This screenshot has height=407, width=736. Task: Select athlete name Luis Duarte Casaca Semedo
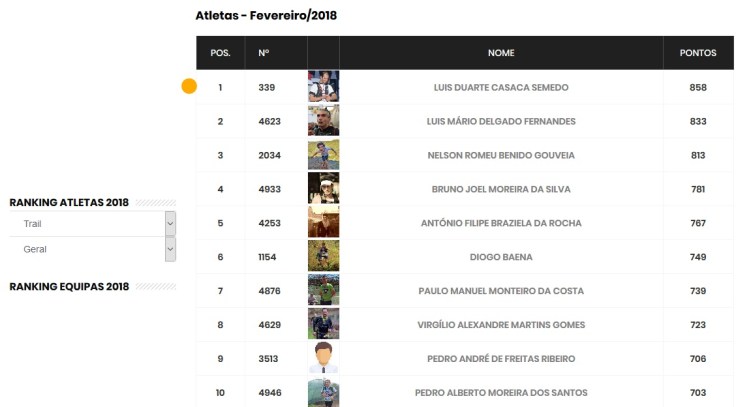501,87
